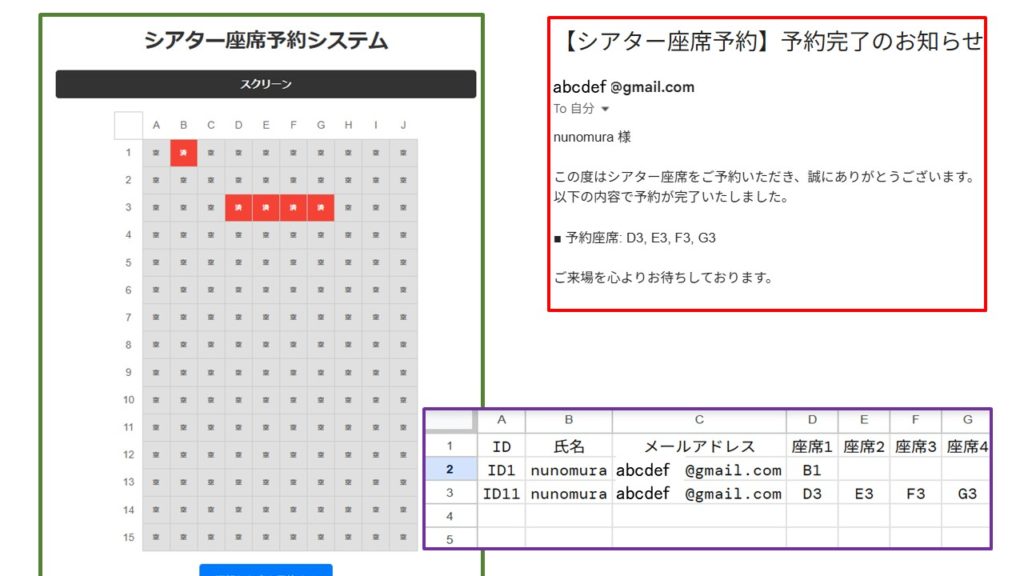
Task: Choose empty seat H3 beside the red seats
Action: point(348,208)
